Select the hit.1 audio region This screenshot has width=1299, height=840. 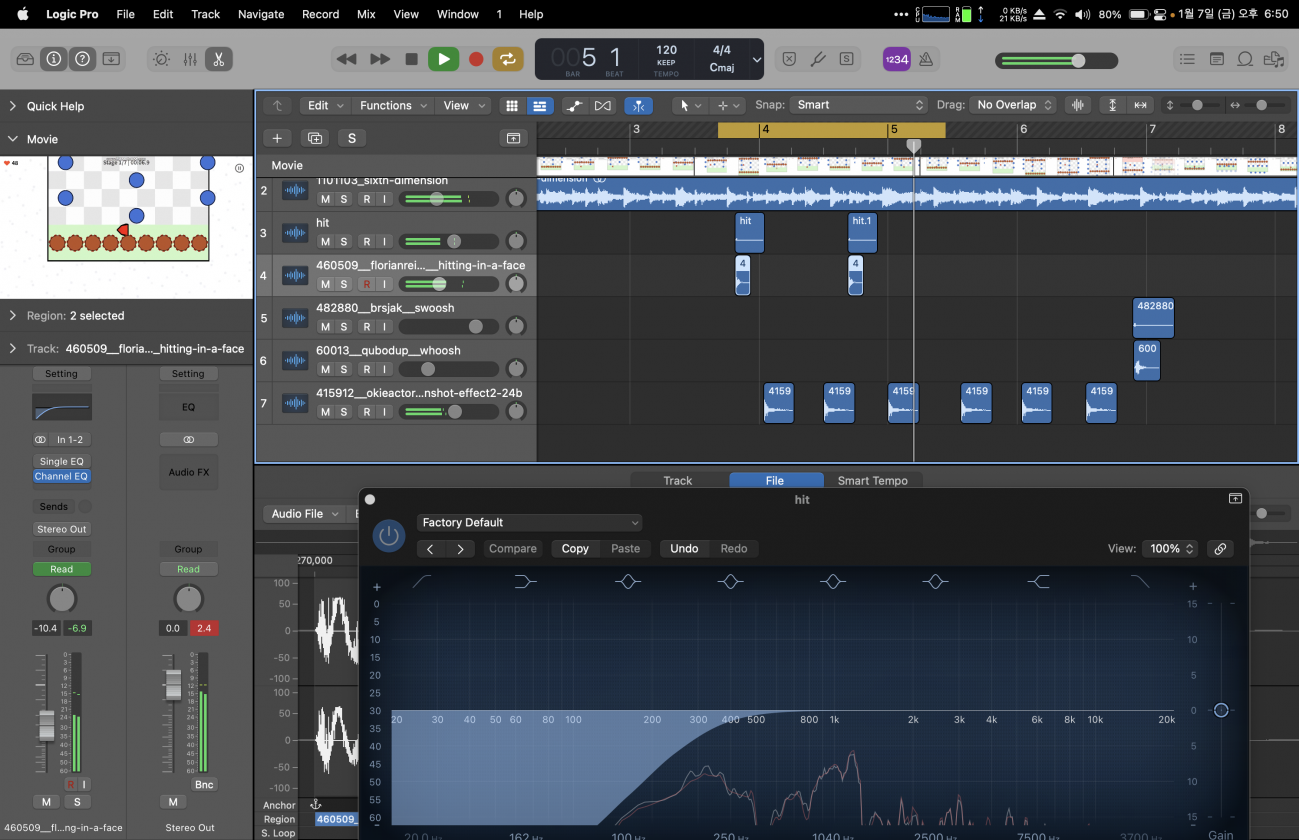click(862, 233)
